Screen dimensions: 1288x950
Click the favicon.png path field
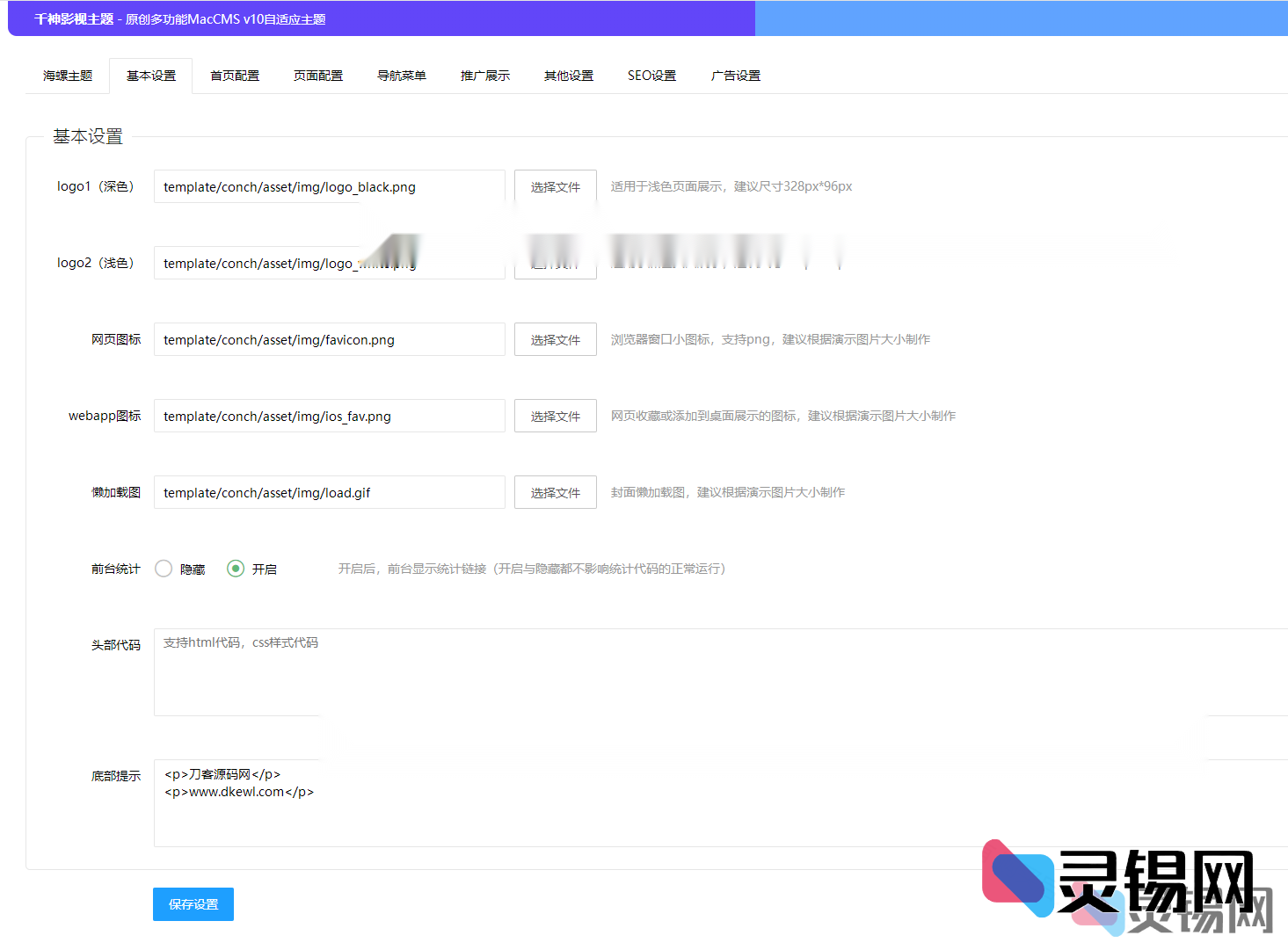tap(330, 339)
